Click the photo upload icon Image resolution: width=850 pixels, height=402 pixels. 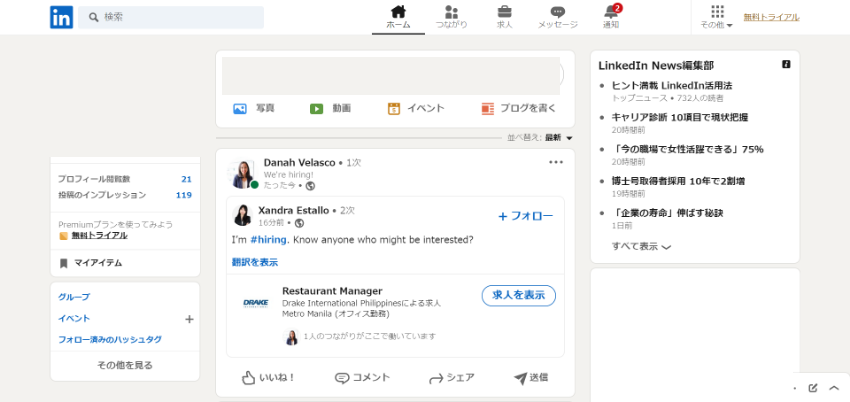coord(240,108)
